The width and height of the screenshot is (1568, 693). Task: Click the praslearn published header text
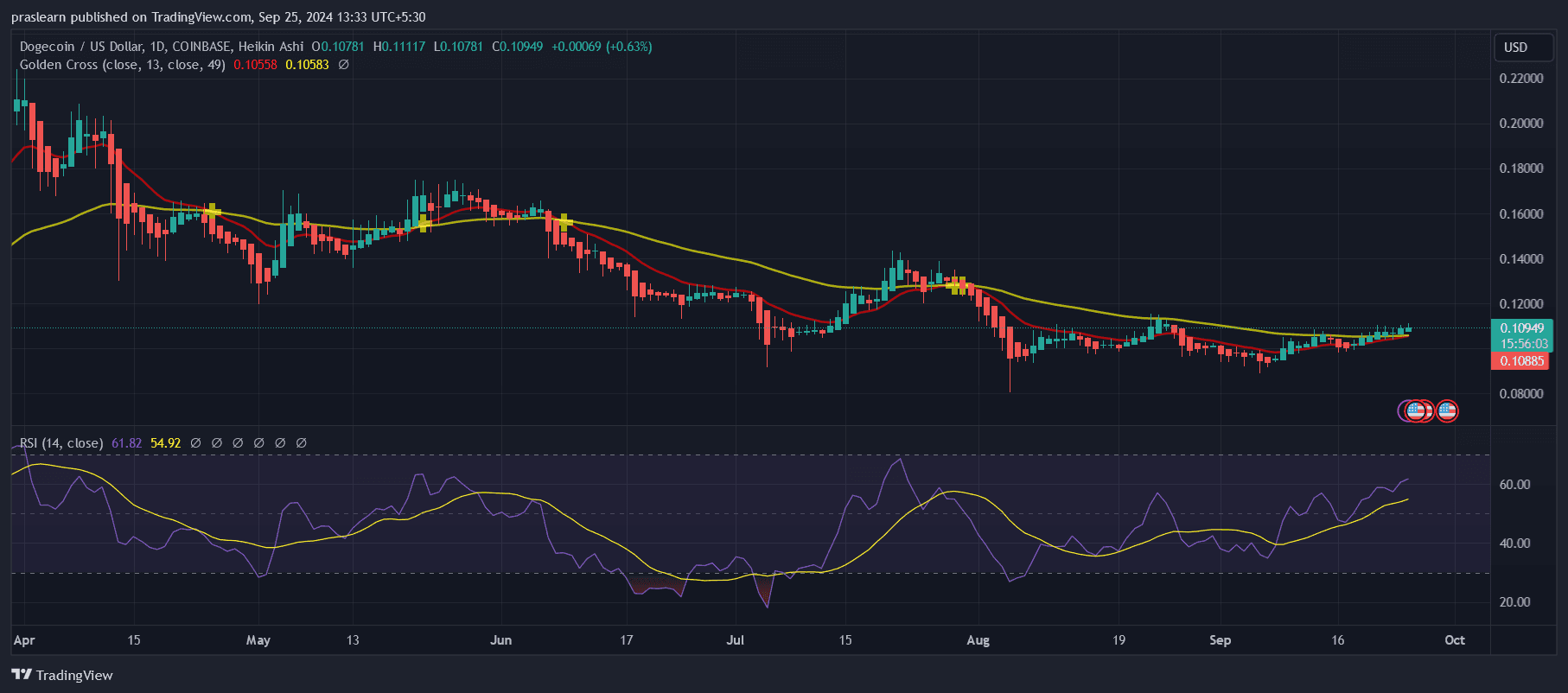(x=219, y=17)
